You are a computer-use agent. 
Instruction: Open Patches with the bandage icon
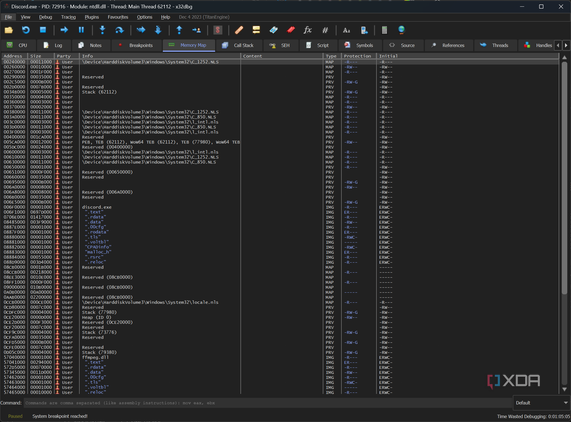click(239, 30)
